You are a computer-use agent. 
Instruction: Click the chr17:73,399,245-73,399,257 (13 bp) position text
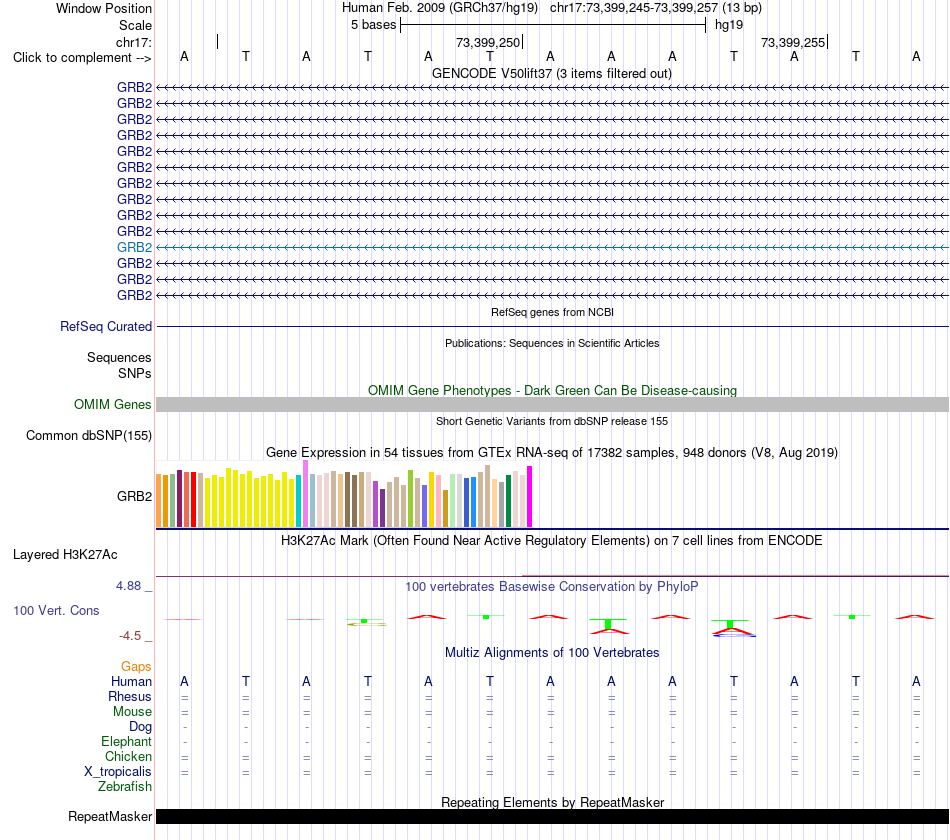point(656,8)
